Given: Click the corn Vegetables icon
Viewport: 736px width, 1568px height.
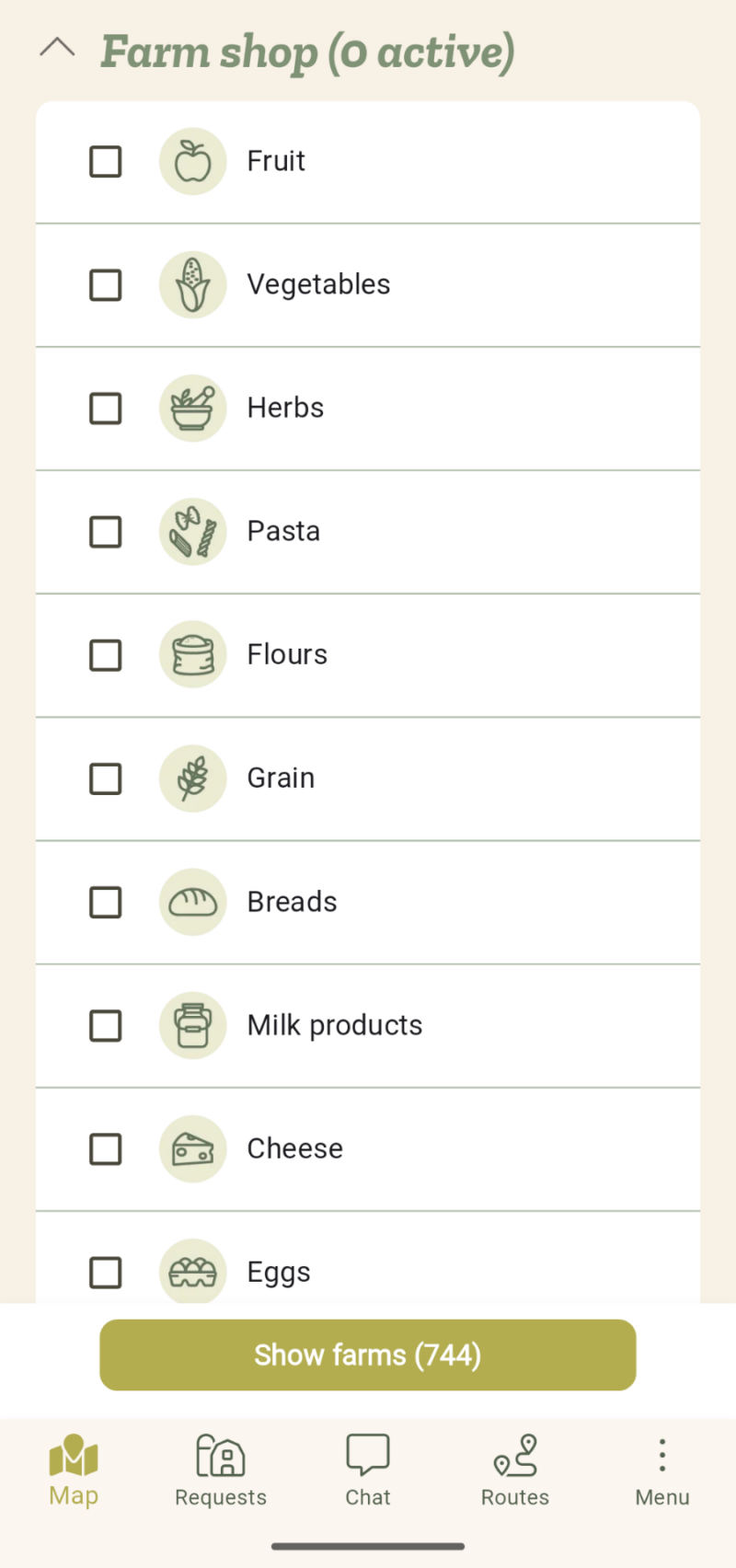Looking at the screenshot, I should pos(193,285).
